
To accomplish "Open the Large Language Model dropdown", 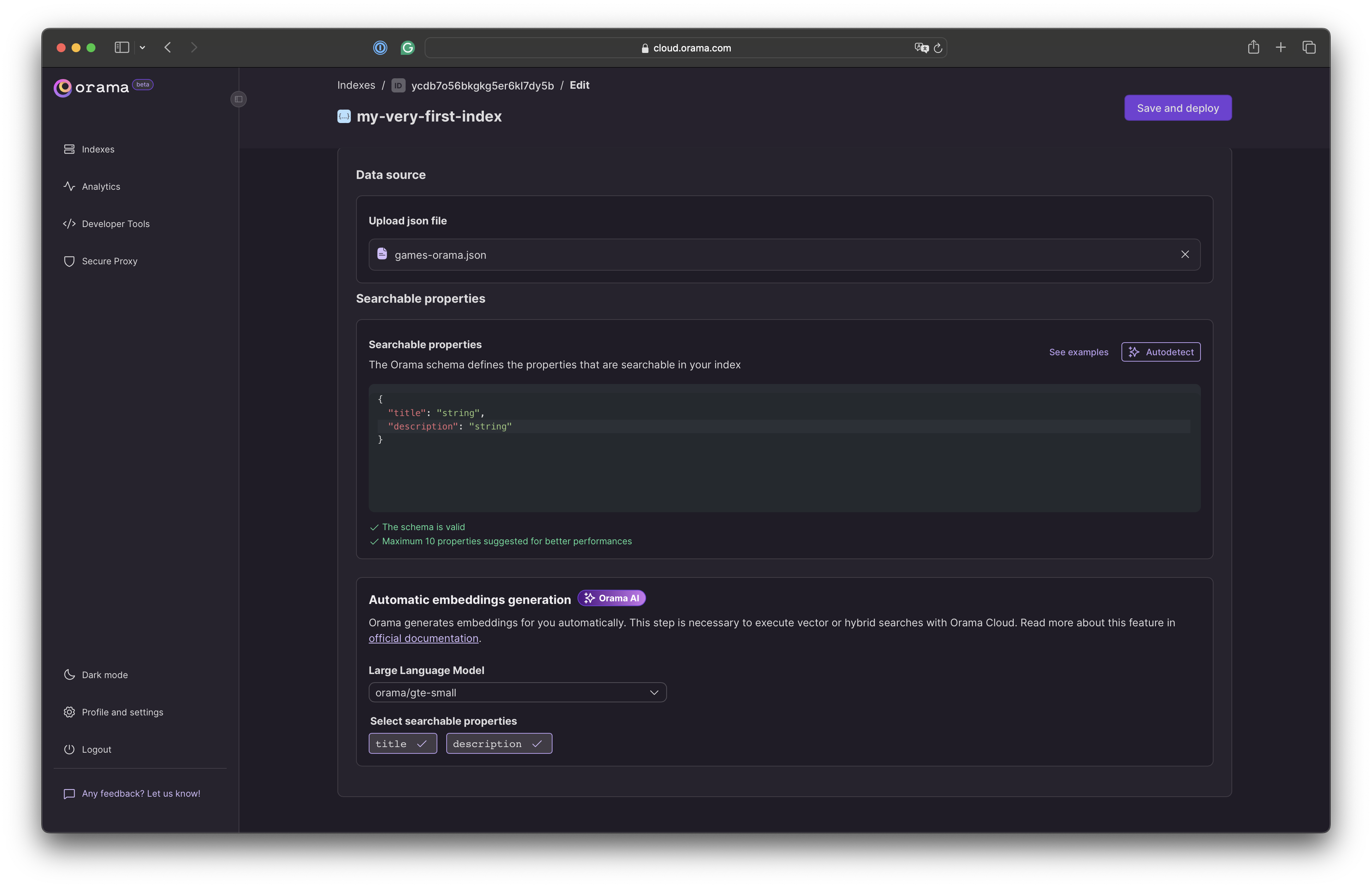I will [x=518, y=693].
